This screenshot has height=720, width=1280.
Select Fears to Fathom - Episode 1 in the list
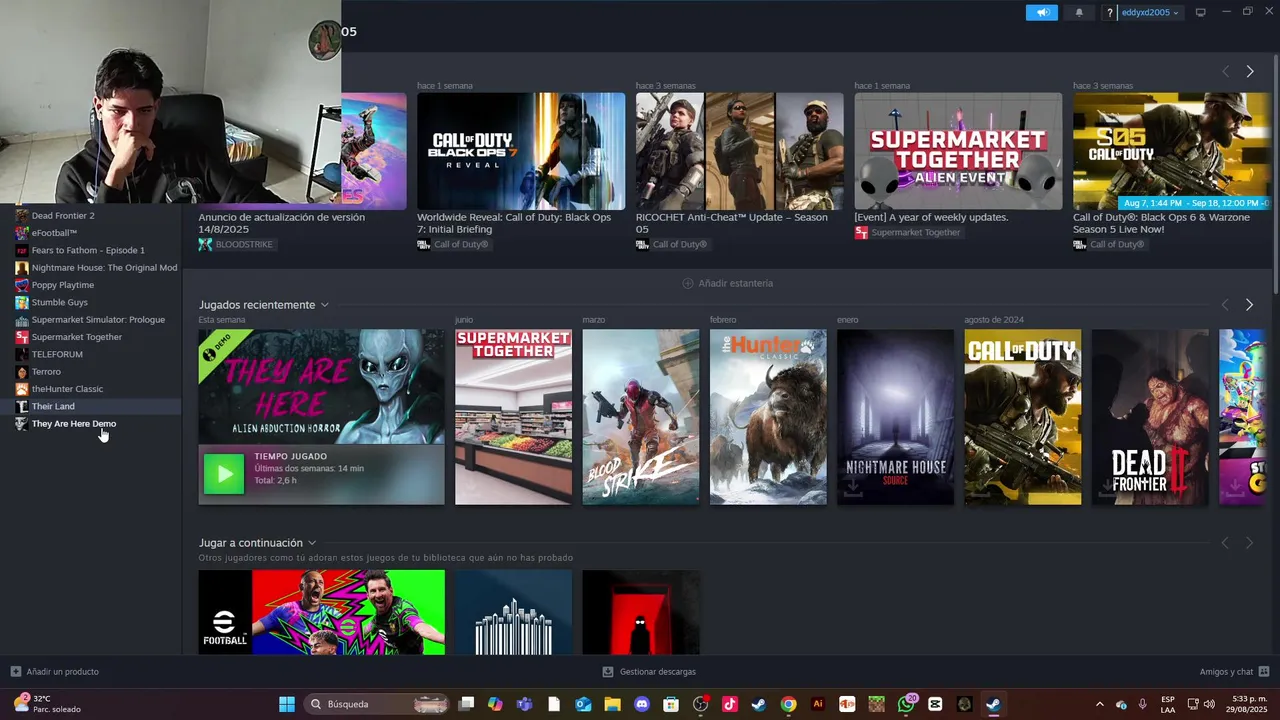[88, 250]
